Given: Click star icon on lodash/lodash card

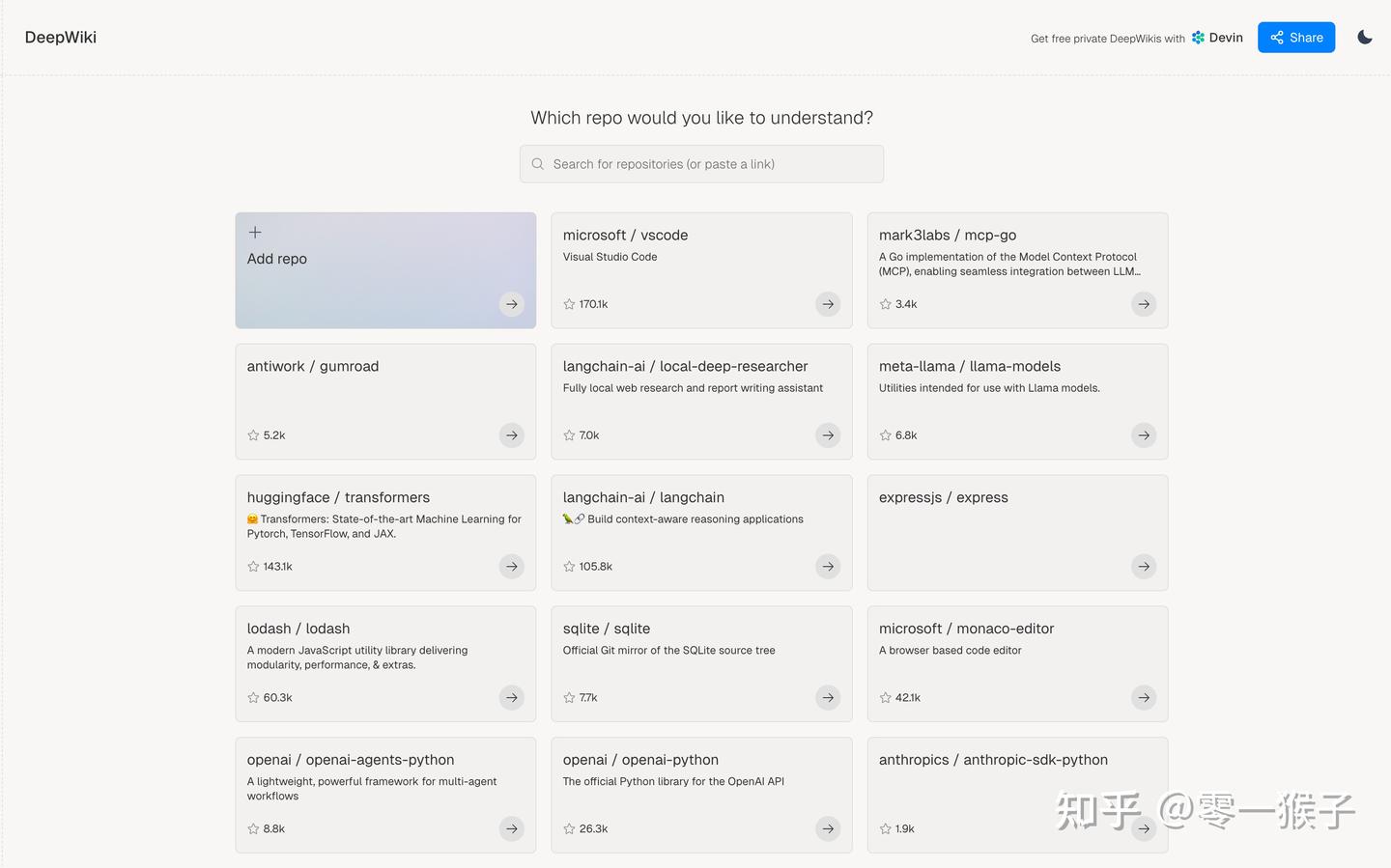Looking at the screenshot, I should [x=253, y=698].
